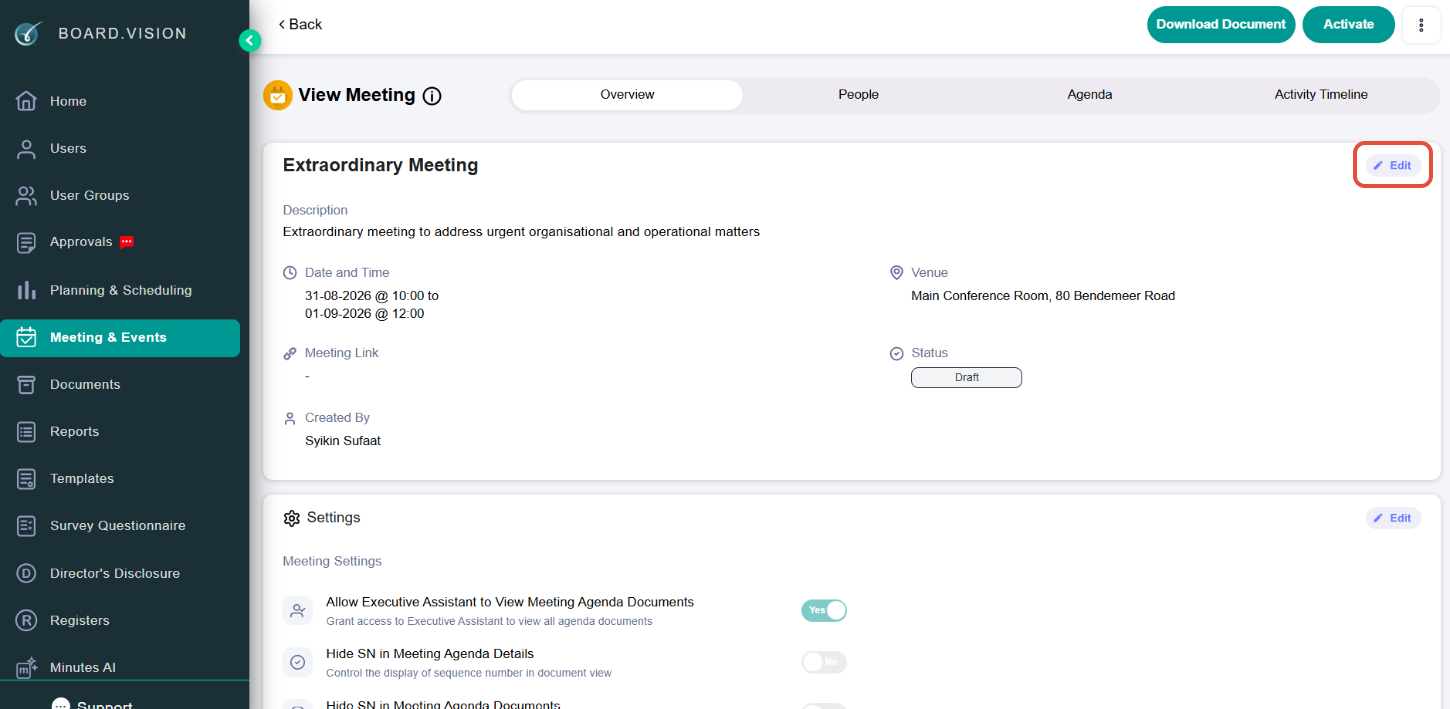Click the Extraordinary Meeting title
This screenshot has height=709, width=1450.
tap(380, 166)
